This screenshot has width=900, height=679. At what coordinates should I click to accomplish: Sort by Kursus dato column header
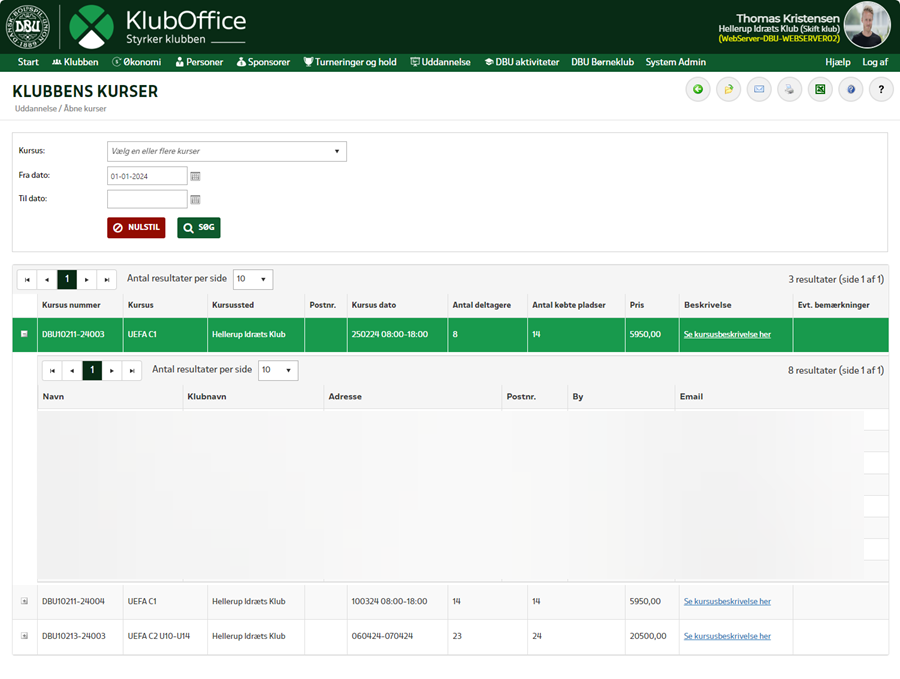[x=374, y=305]
